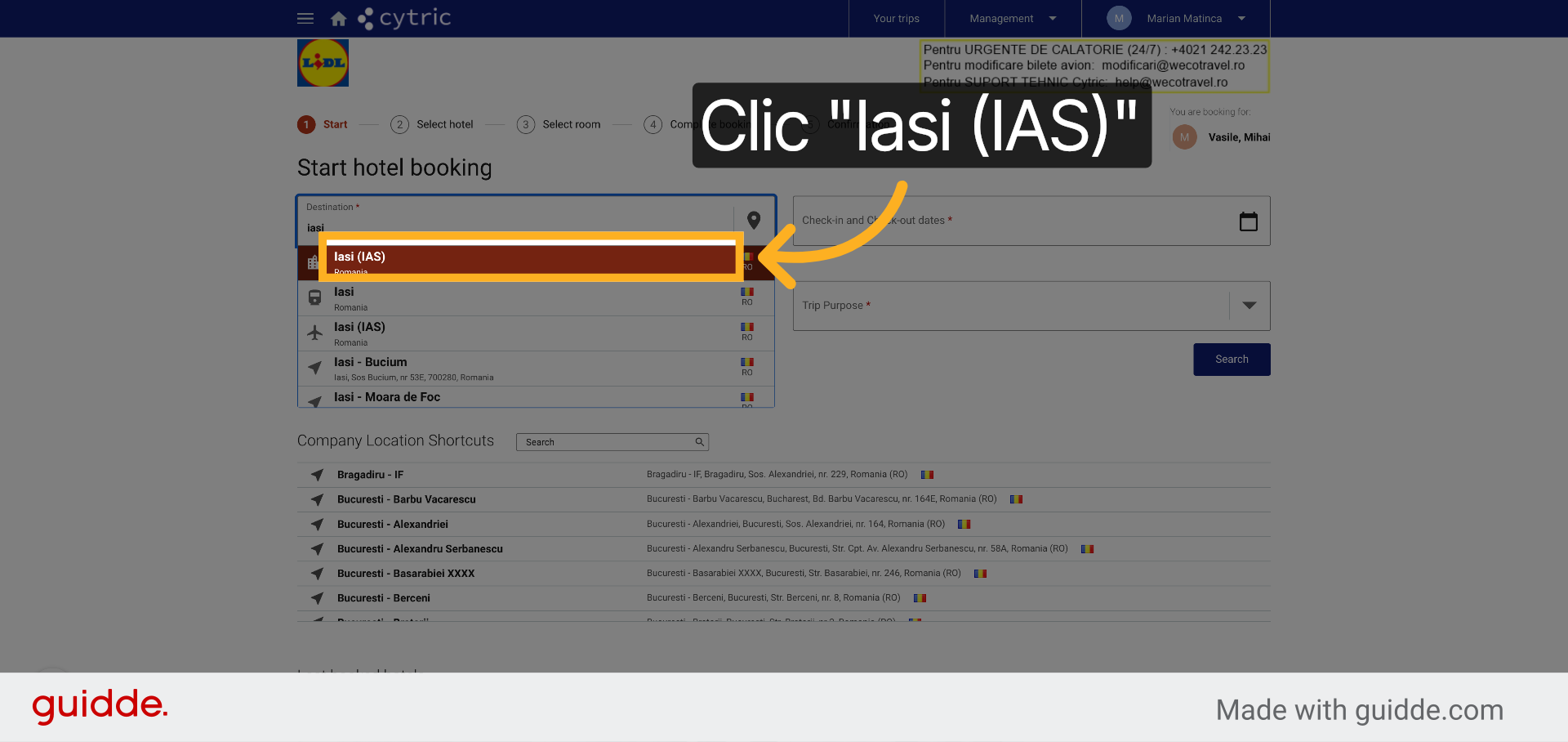Image resolution: width=1568 pixels, height=742 pixels.
Task: Click the Vasile, Mihai traveler avatar
Action: tap(1184, 137)
